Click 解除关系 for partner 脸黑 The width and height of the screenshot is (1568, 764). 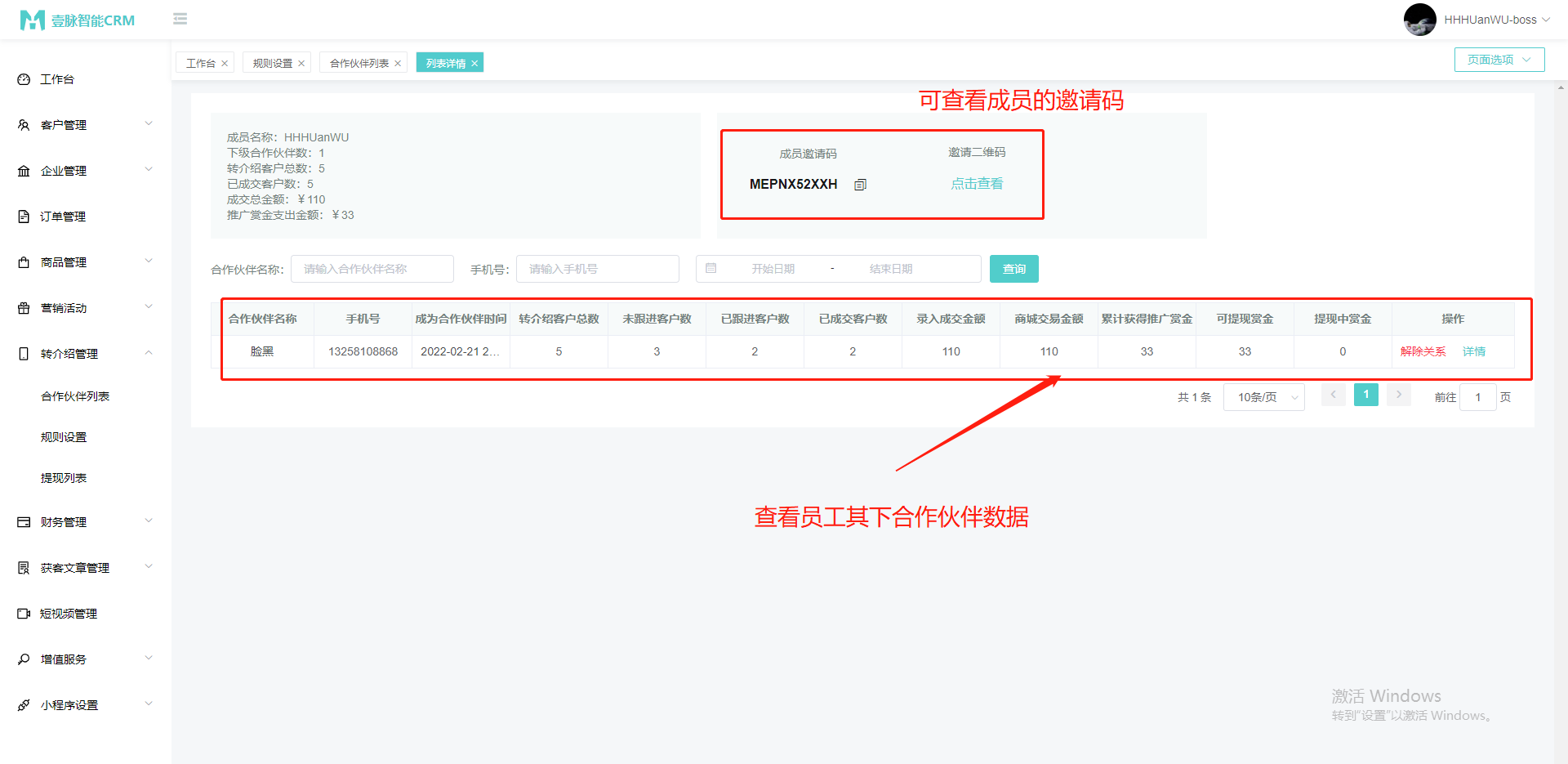(x=1423, y=351)
